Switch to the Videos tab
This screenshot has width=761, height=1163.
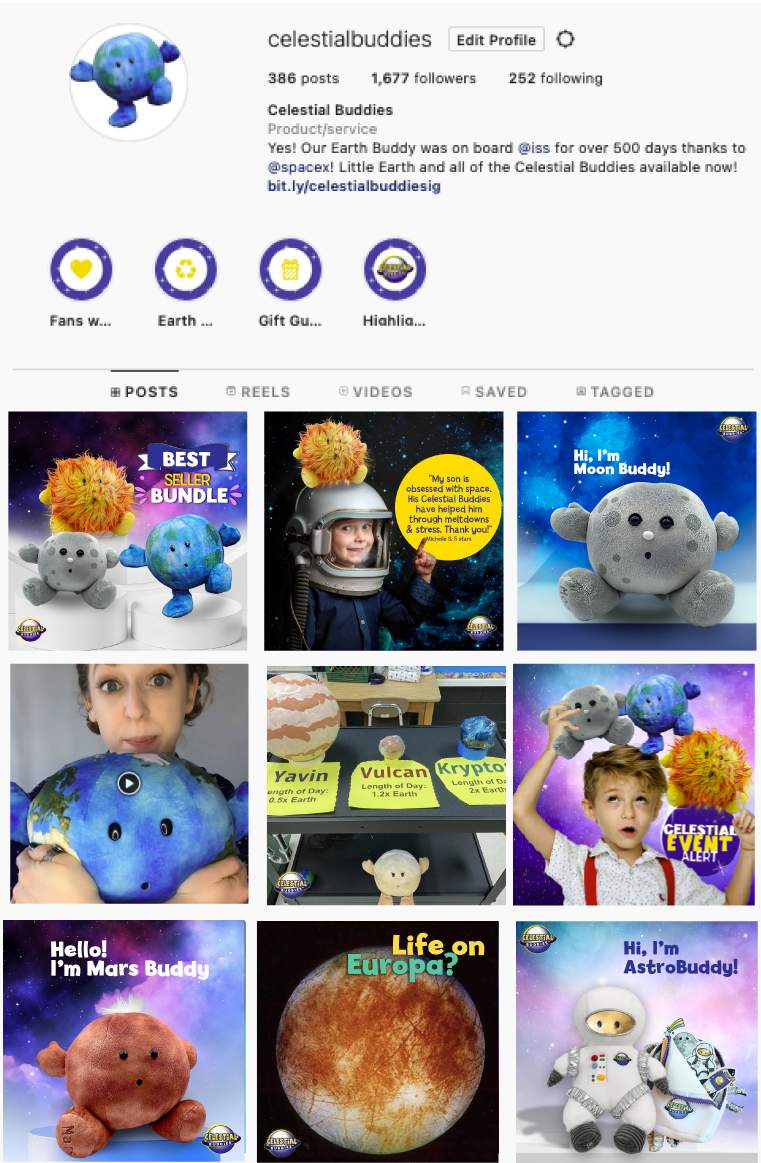tap(375, 392)
